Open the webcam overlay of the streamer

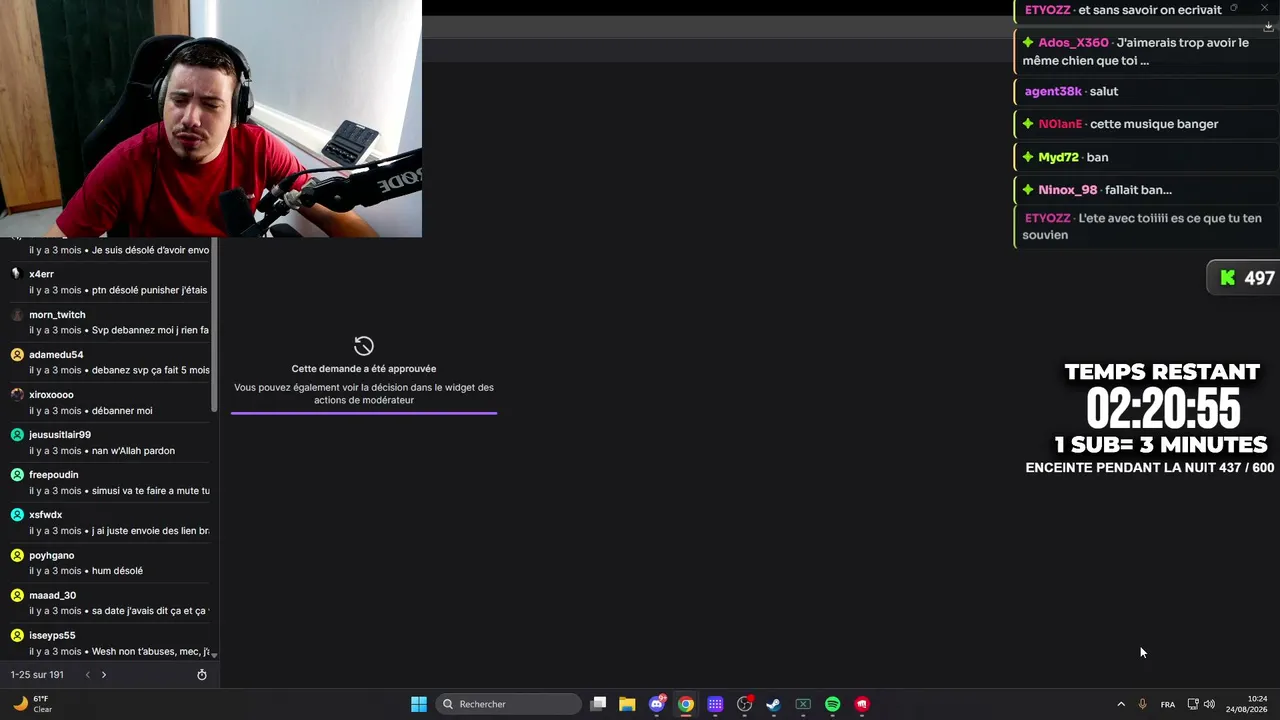(x=211, y=118)
